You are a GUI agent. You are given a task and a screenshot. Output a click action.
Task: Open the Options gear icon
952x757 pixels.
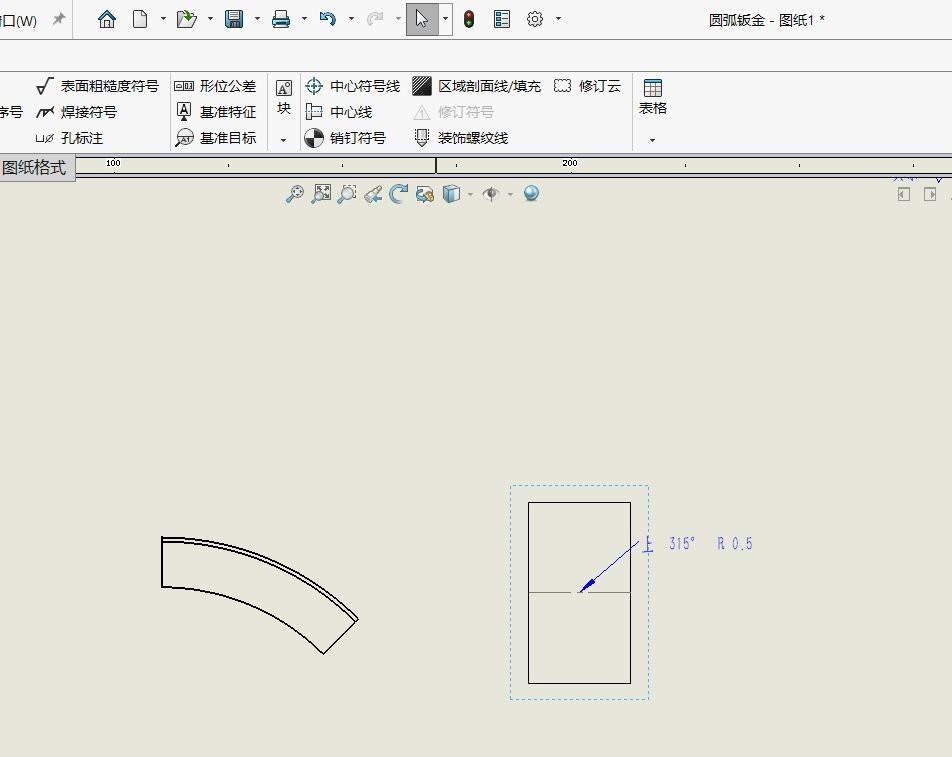click(x=535, y=19)
